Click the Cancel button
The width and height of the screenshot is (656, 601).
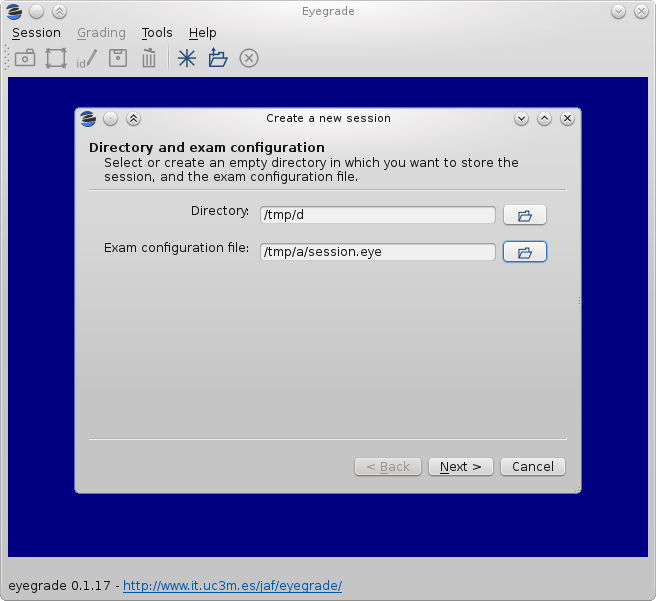click(x=533, y=467)
